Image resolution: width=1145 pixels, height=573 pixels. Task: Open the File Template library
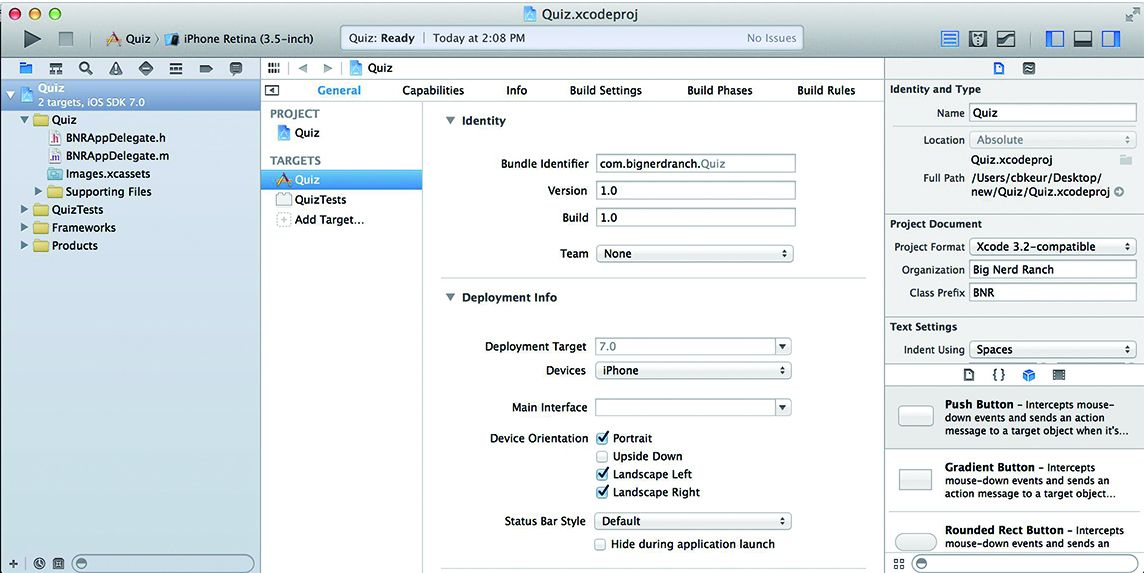(969, 375)
